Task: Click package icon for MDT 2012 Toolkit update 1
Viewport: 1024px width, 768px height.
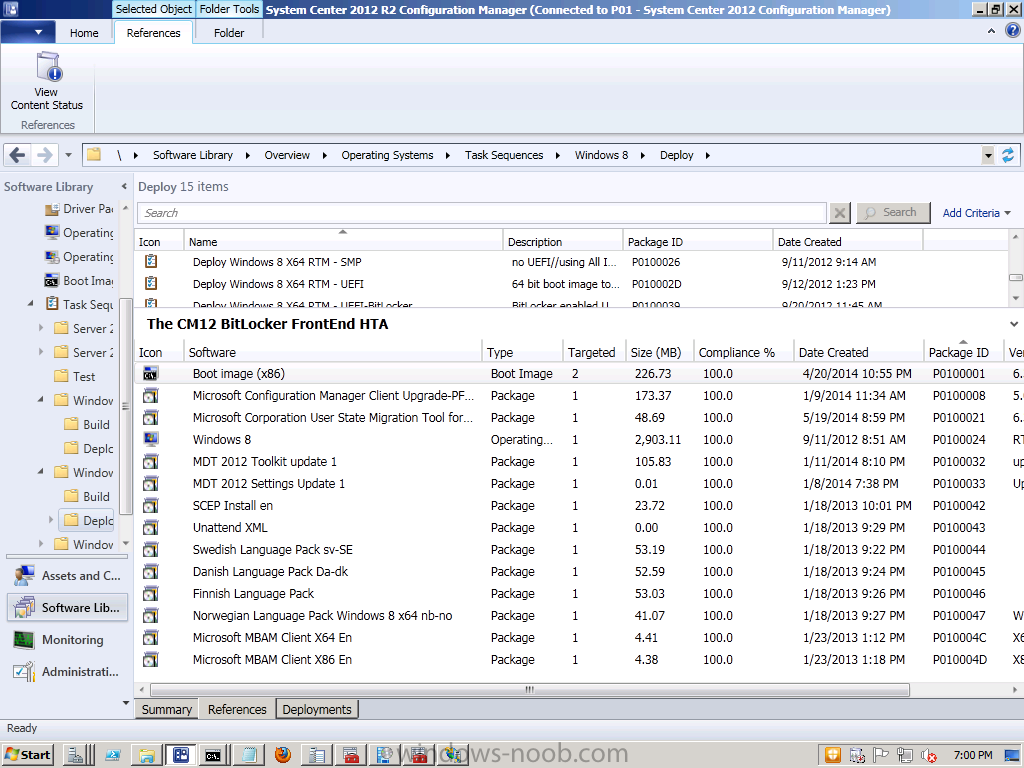Action: point(151,462)
